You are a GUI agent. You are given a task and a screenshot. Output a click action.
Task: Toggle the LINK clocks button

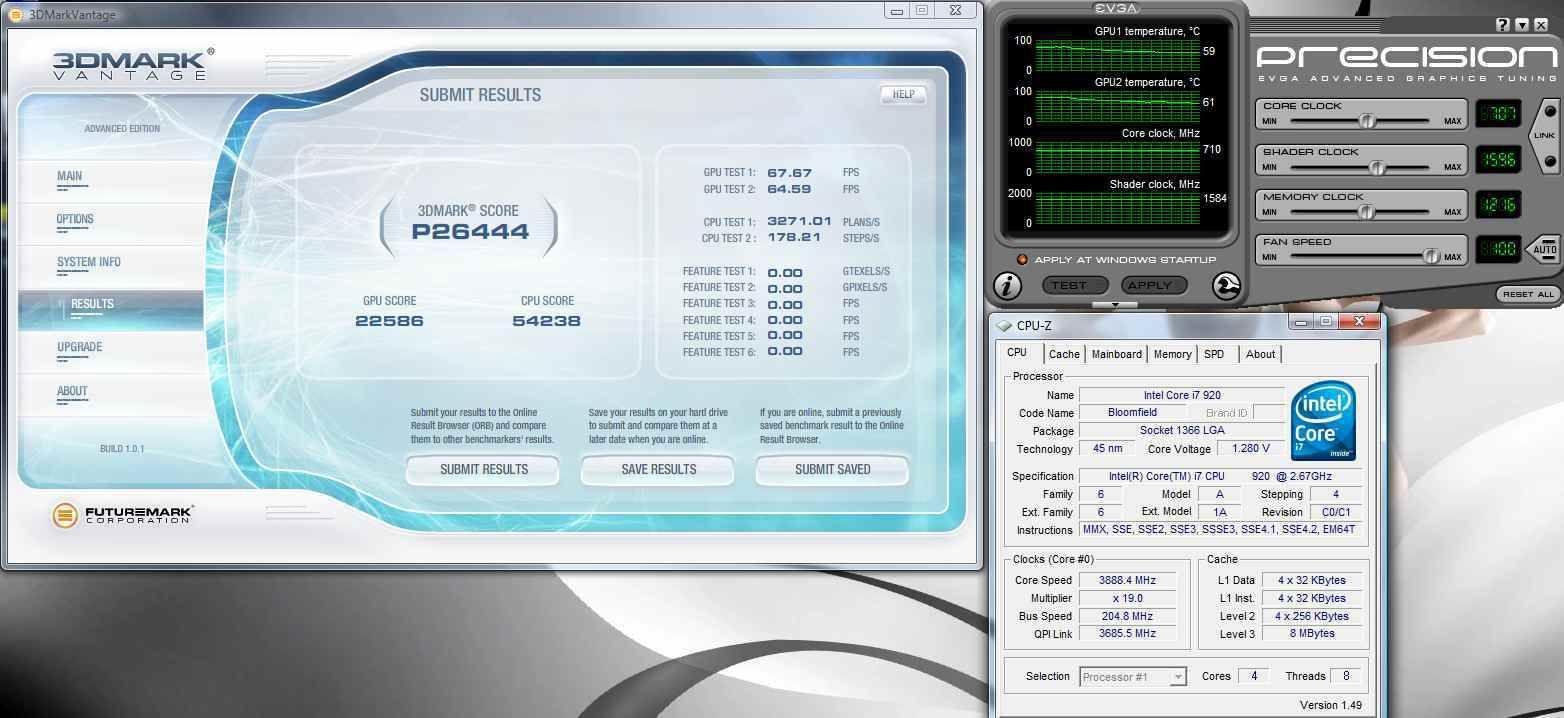point(1546,135)
